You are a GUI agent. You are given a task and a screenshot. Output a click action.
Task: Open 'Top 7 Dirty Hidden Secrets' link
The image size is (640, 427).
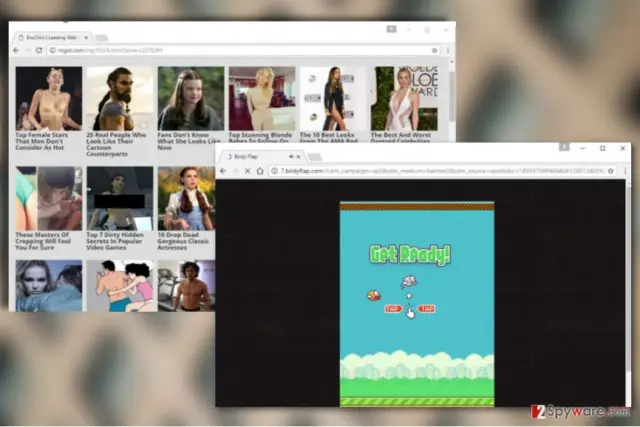(x=115, y=241)
